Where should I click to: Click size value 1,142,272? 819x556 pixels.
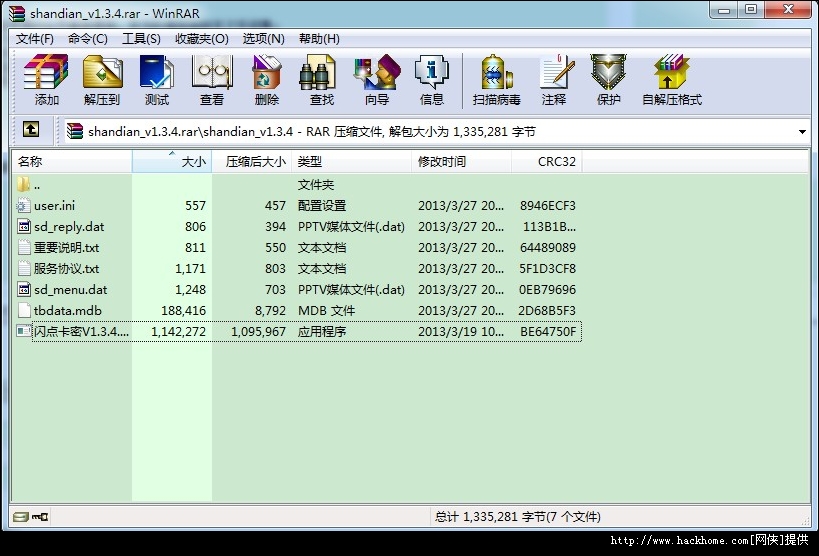pyautogui.click(x=178, y=331)
